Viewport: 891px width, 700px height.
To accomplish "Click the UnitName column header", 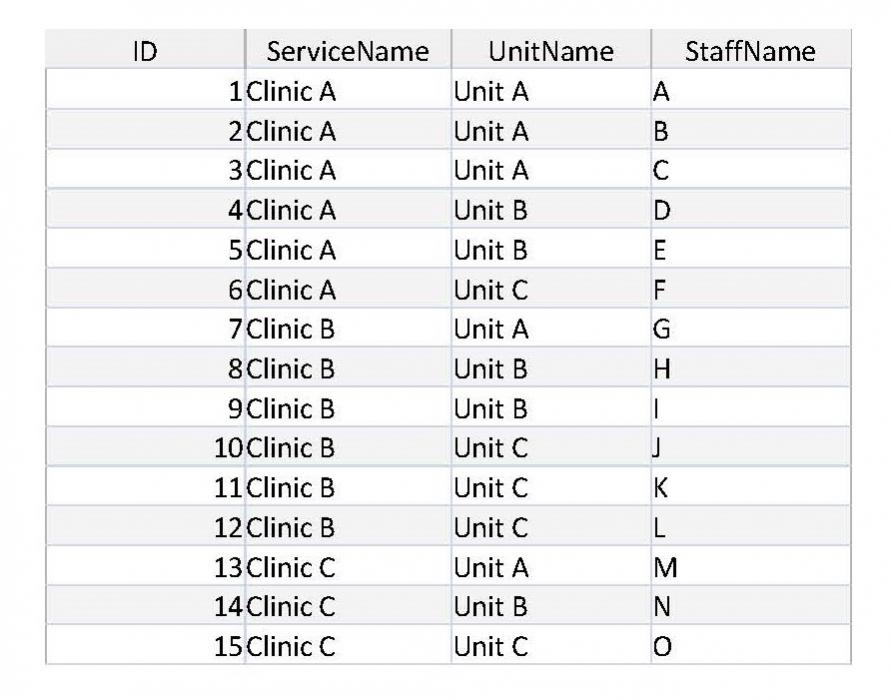I will tap(550, 50).
